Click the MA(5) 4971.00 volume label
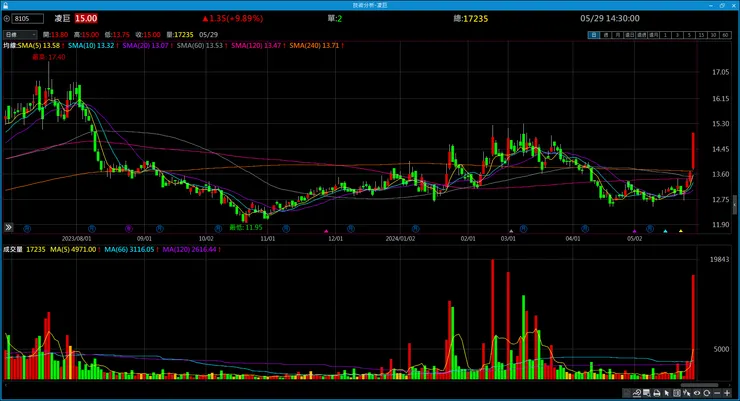The image size is (740, 401). pos(75,250)
